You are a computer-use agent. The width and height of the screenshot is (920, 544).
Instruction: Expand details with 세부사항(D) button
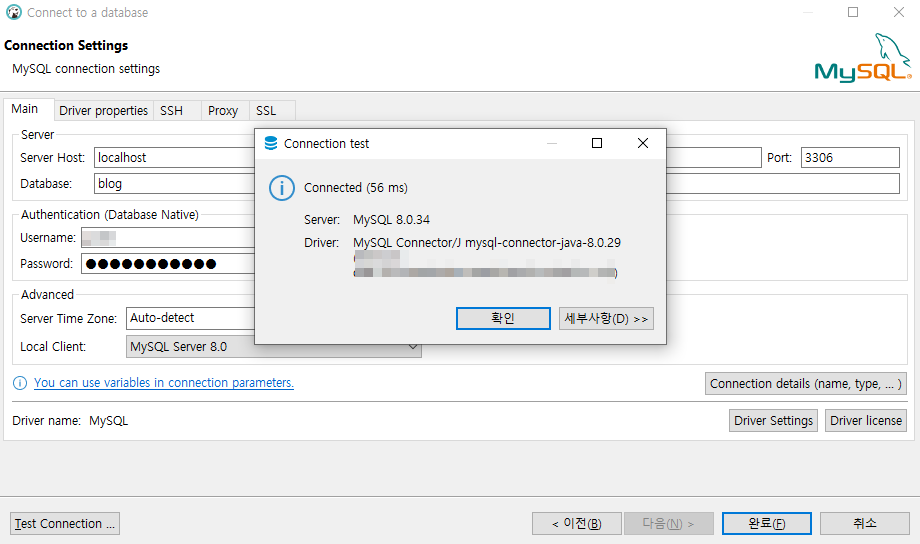(x=606, y=319)
